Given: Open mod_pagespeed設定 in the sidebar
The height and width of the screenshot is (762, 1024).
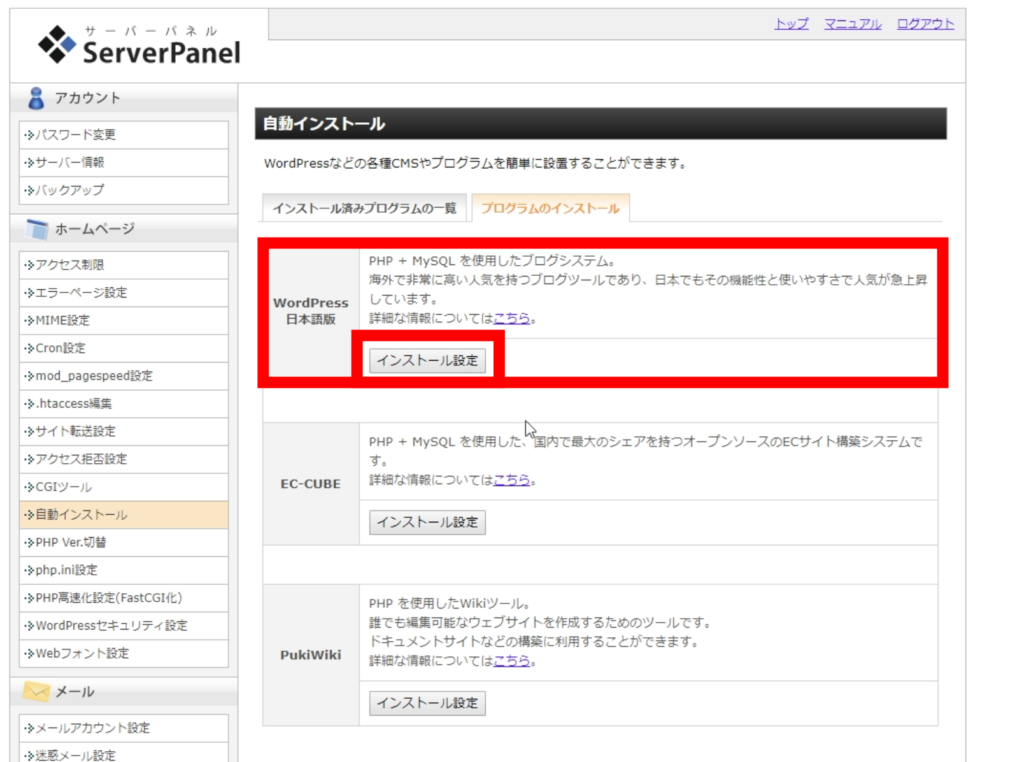Looking at the screenshot, I should click(x=124, y=375).
